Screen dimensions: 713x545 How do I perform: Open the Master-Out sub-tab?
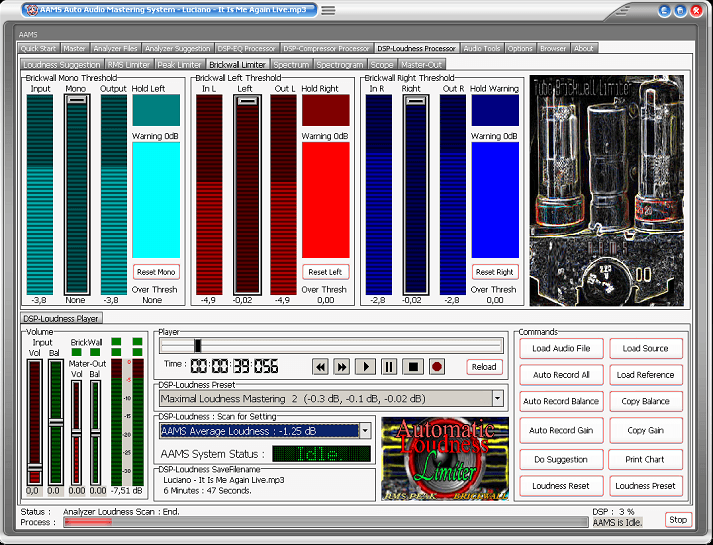coord(422,65)
